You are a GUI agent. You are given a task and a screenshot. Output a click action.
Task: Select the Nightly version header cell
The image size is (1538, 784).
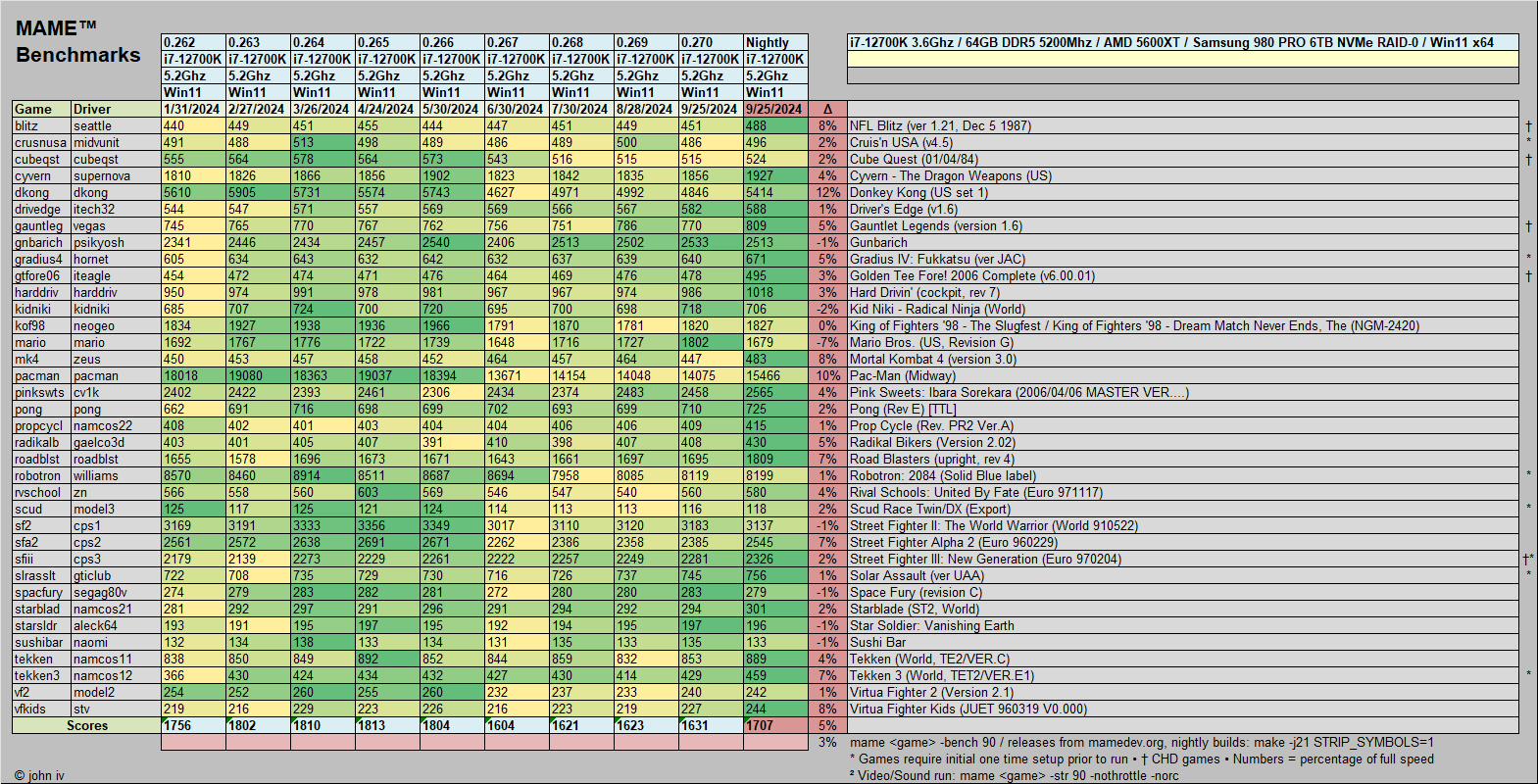tap(775, 42)
